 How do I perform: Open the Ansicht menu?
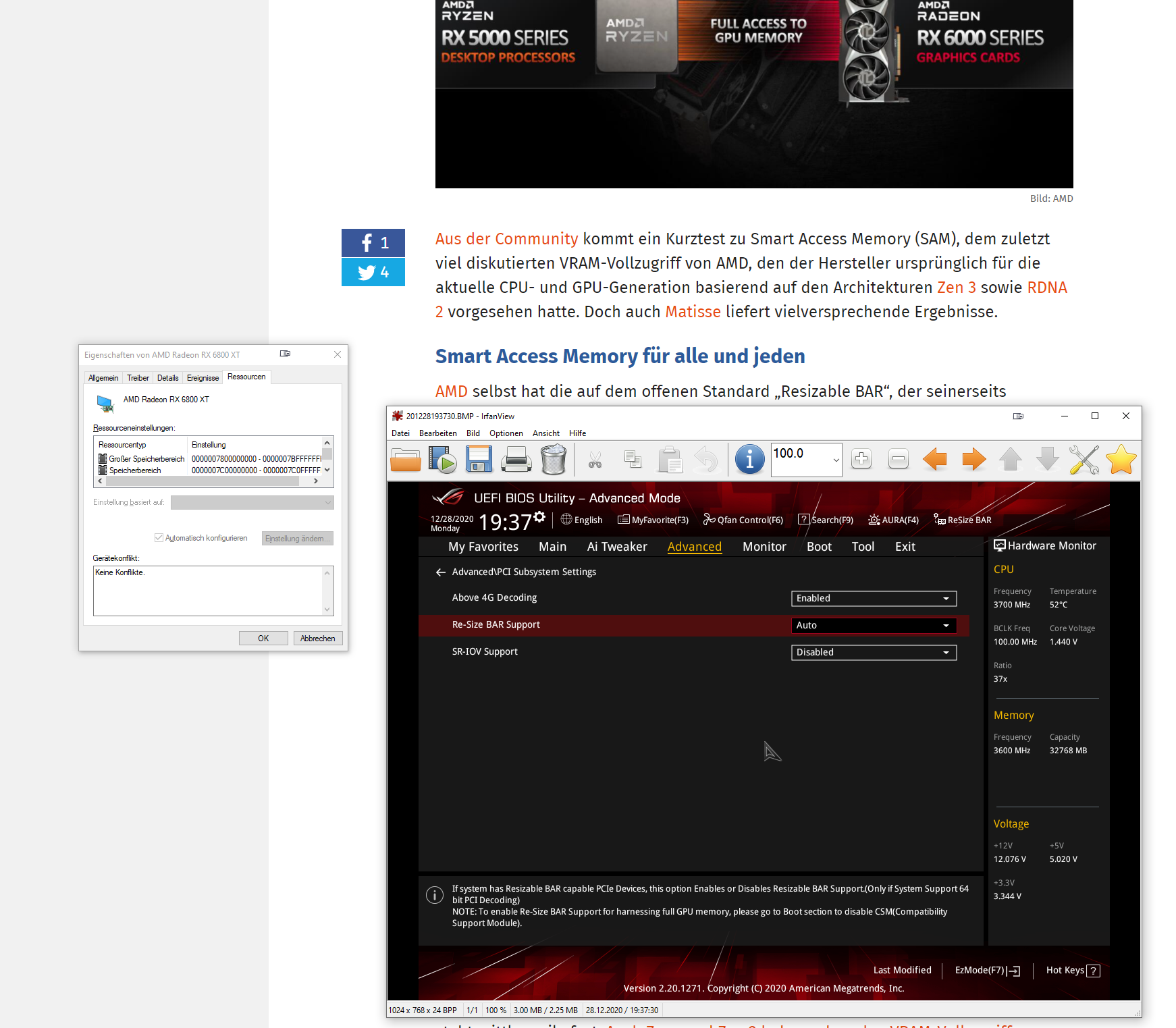(546, 433)
